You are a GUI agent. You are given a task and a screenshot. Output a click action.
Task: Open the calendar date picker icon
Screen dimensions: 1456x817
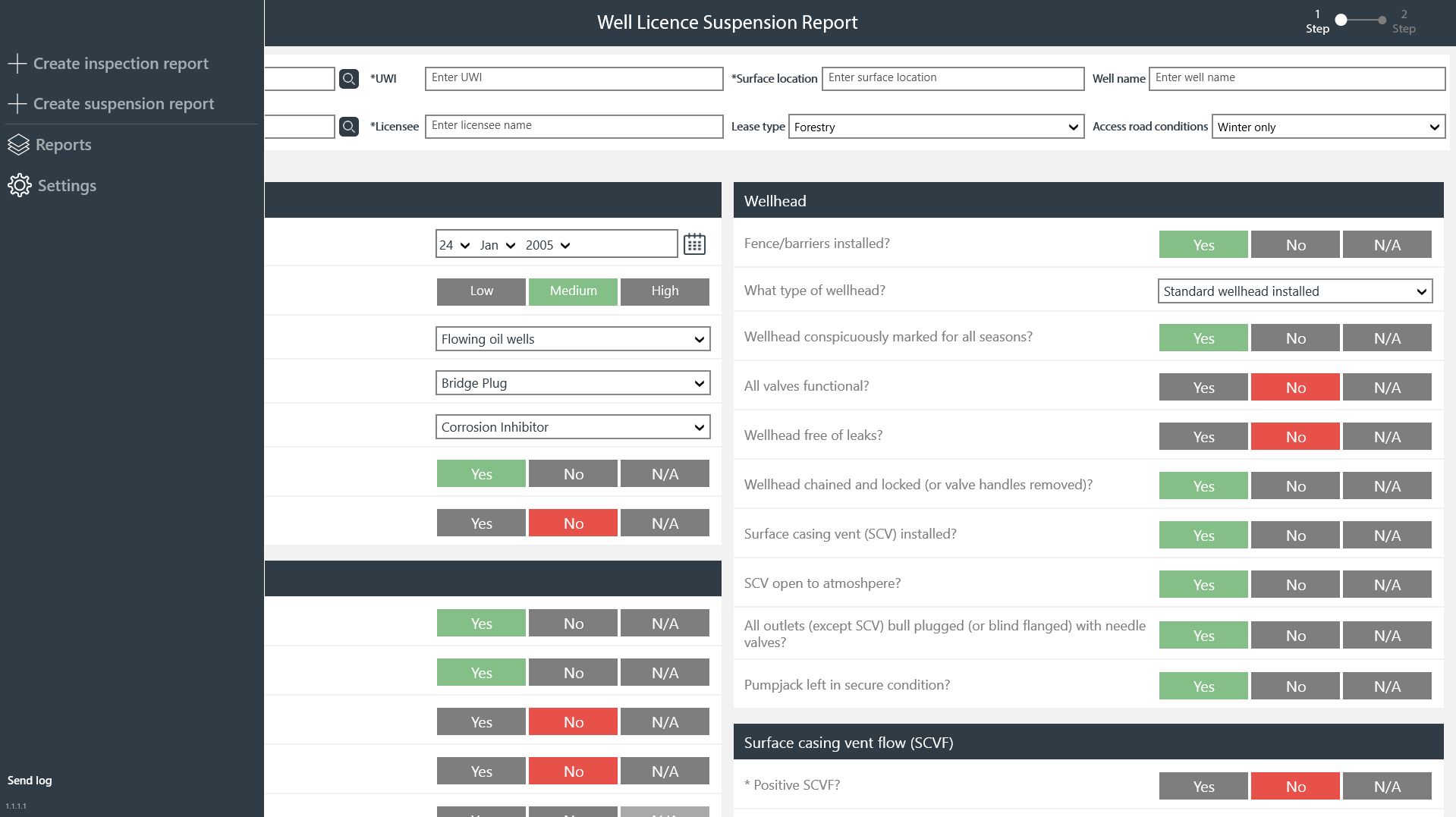(x=694, y=244)
